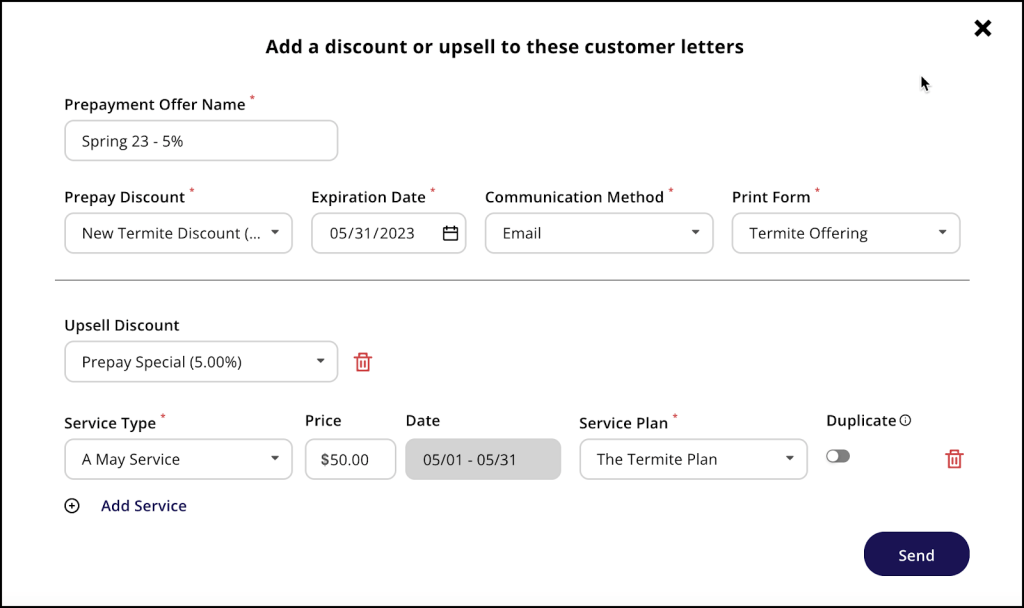Toggle the Duplicate switch on
This screenshot has height=608, width=1024.
(x=838, y=456)
